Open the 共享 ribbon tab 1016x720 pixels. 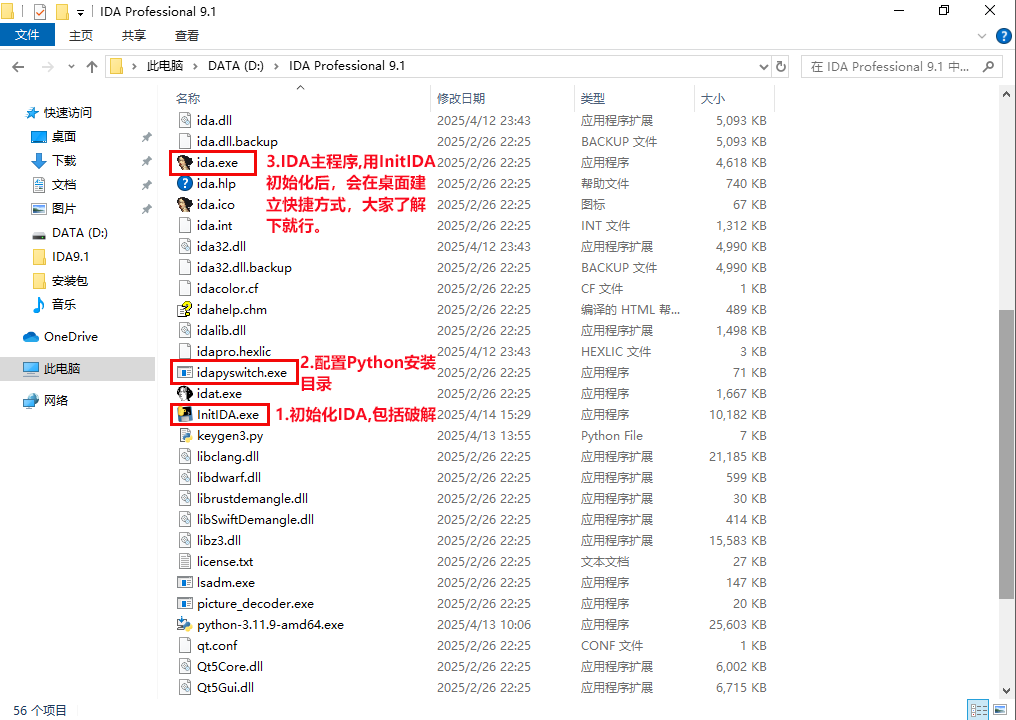[134, 36]
